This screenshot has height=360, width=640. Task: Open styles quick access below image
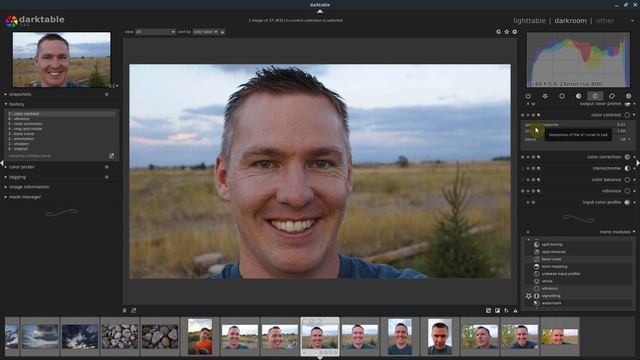133,311
